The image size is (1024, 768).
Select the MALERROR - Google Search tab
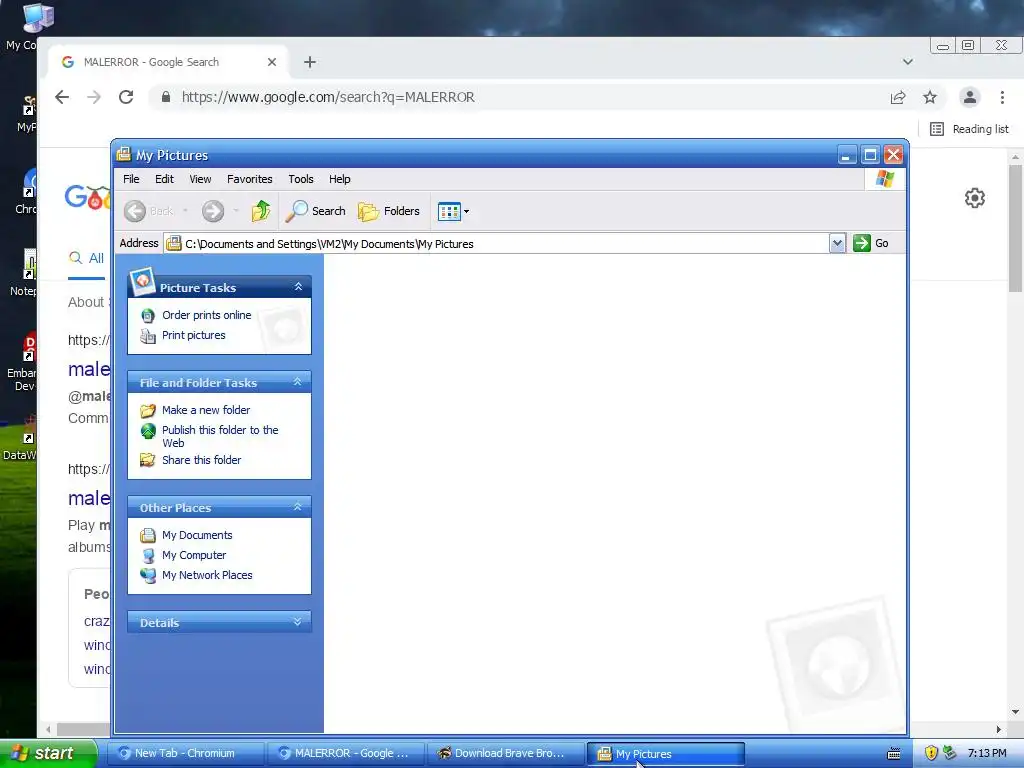pos(168,62)
